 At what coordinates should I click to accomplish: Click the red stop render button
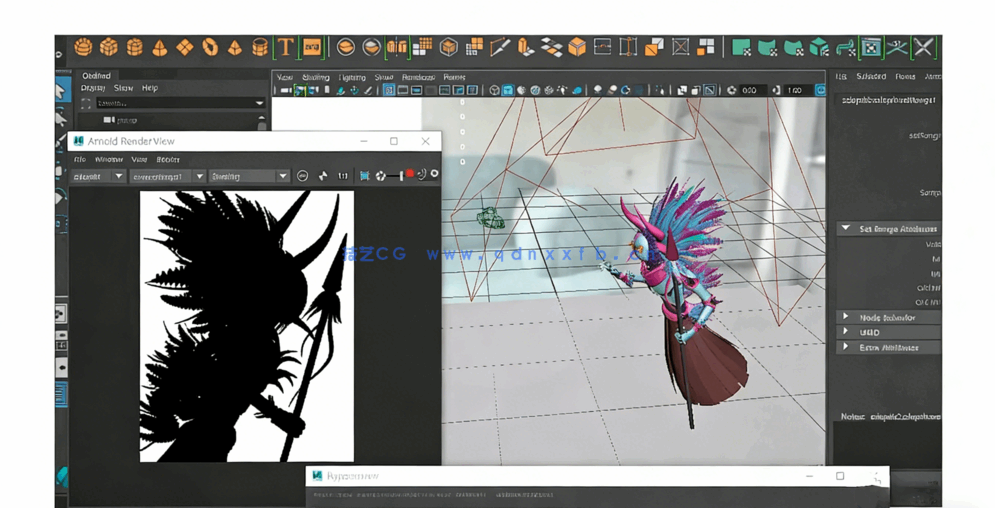tap(409, 175)
